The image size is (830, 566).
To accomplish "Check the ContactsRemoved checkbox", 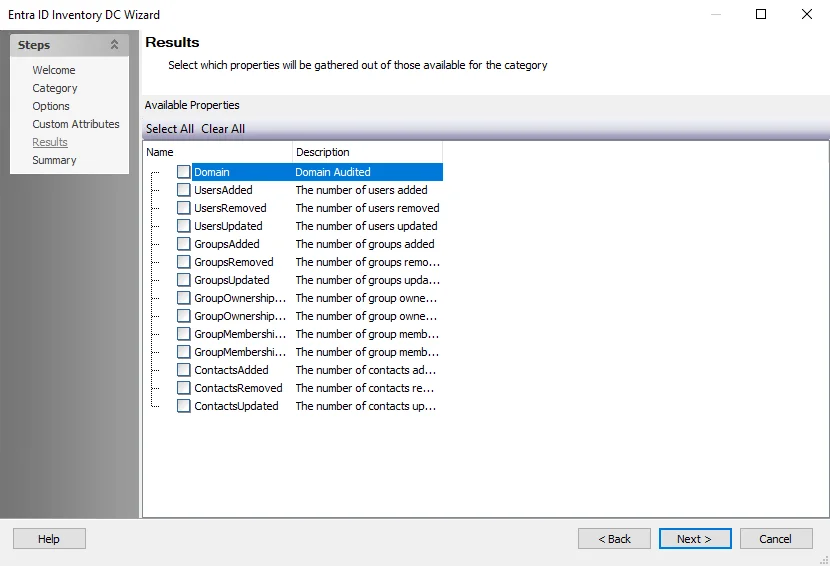I will [x=184, y=388].
